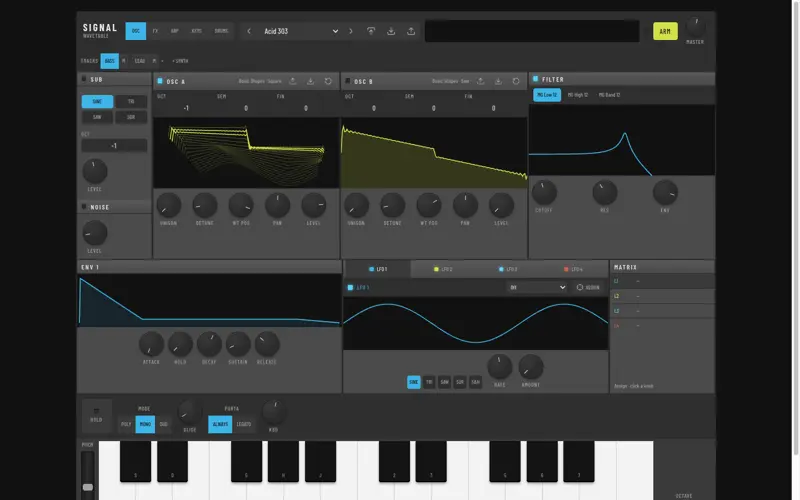Click the OSC A UNISON knob
Viewport: 800px width, 500px height.
coord(168,206)
